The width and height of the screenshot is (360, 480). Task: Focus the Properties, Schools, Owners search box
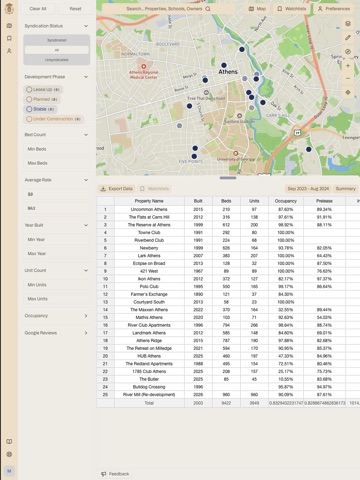tap(168, 9)
